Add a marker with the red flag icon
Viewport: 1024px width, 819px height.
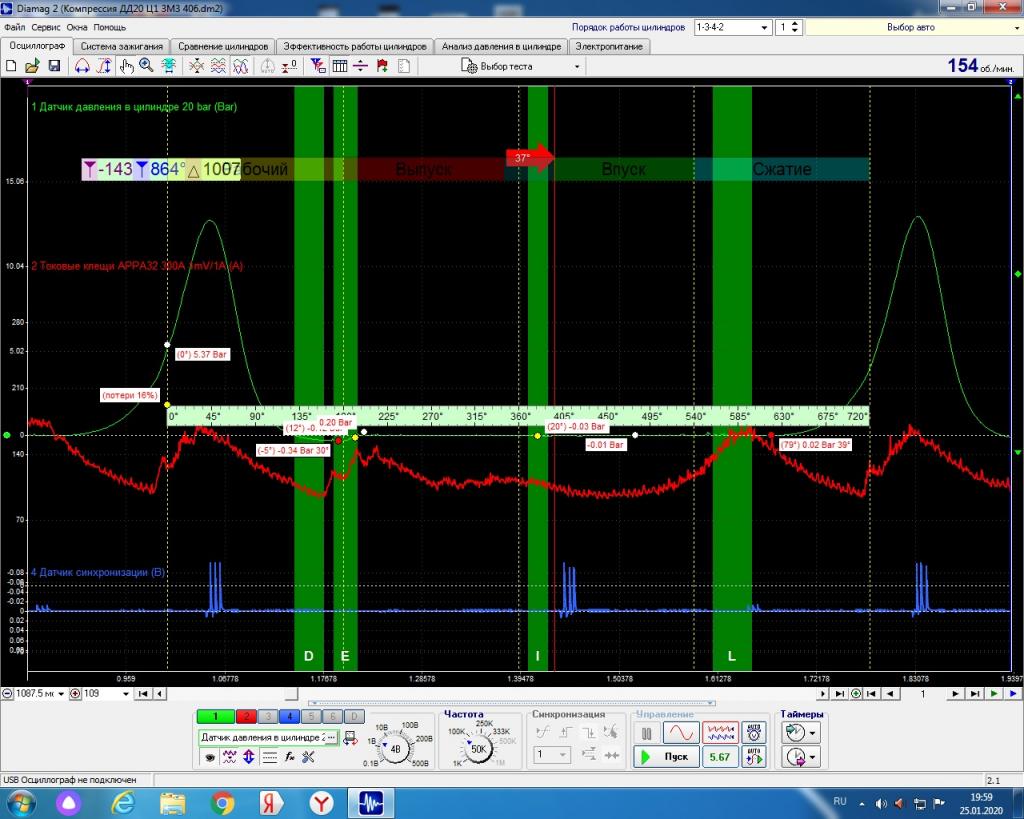[x=382, y=66]
